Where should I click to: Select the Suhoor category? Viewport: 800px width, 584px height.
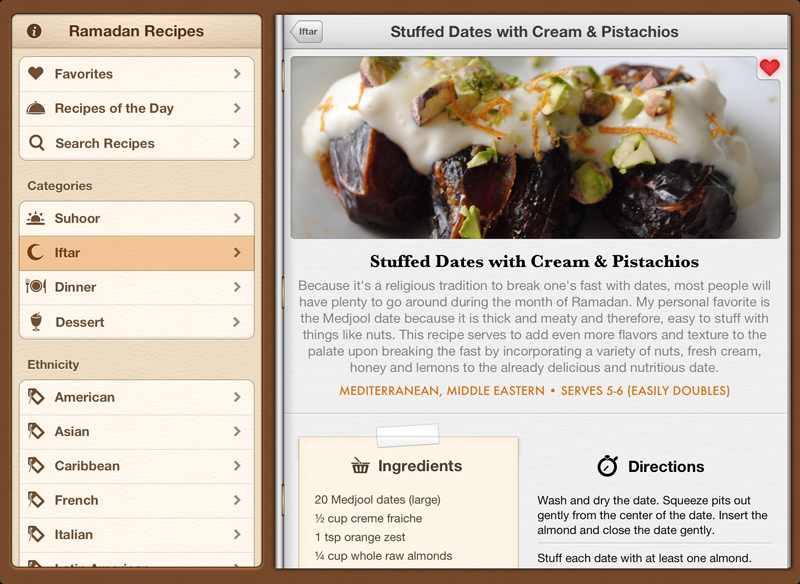coord(137,218)
